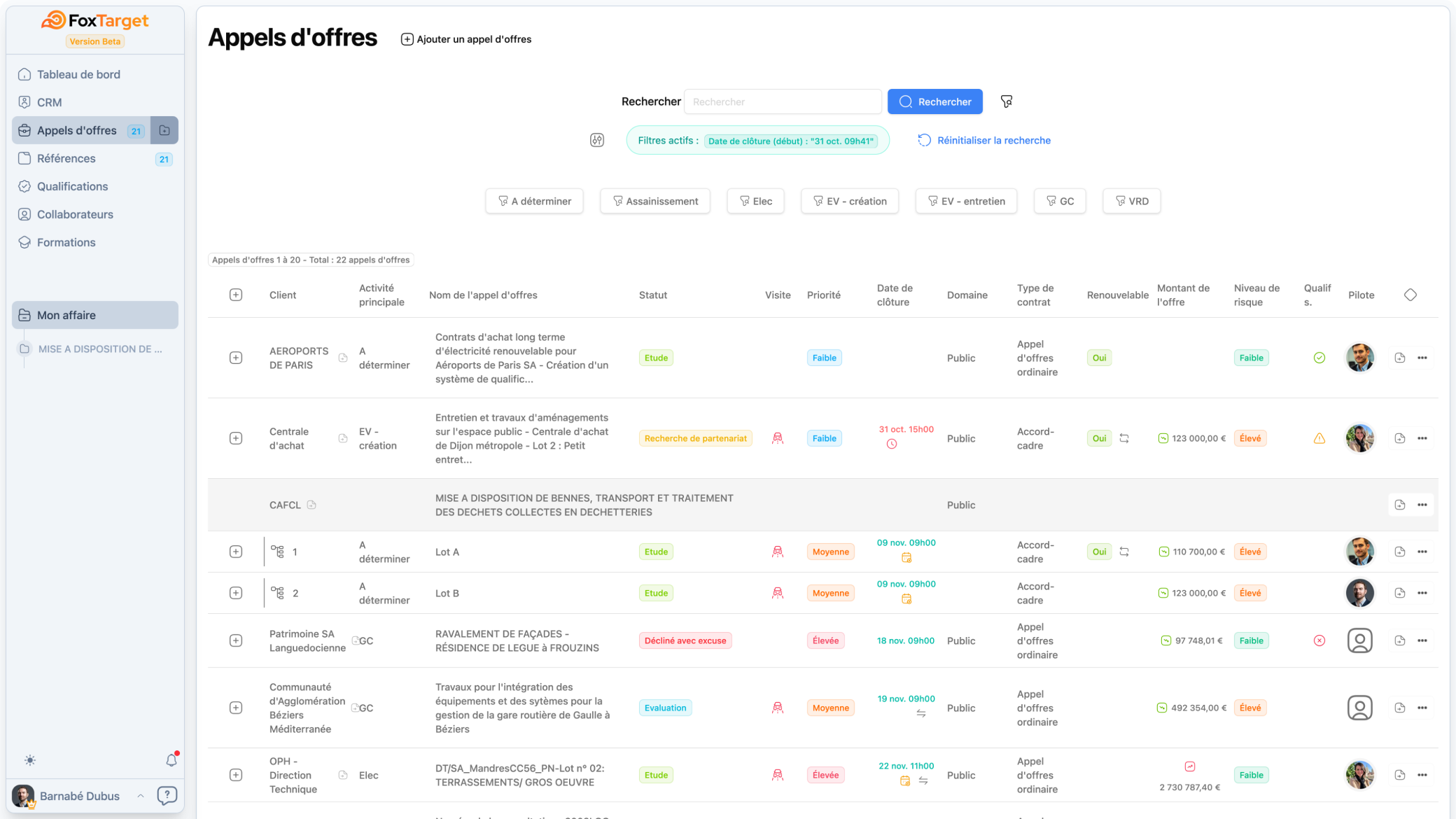
Task: Click the page icon next to Appels d'offres sidebar entry
Action: [x=164, y=130]
